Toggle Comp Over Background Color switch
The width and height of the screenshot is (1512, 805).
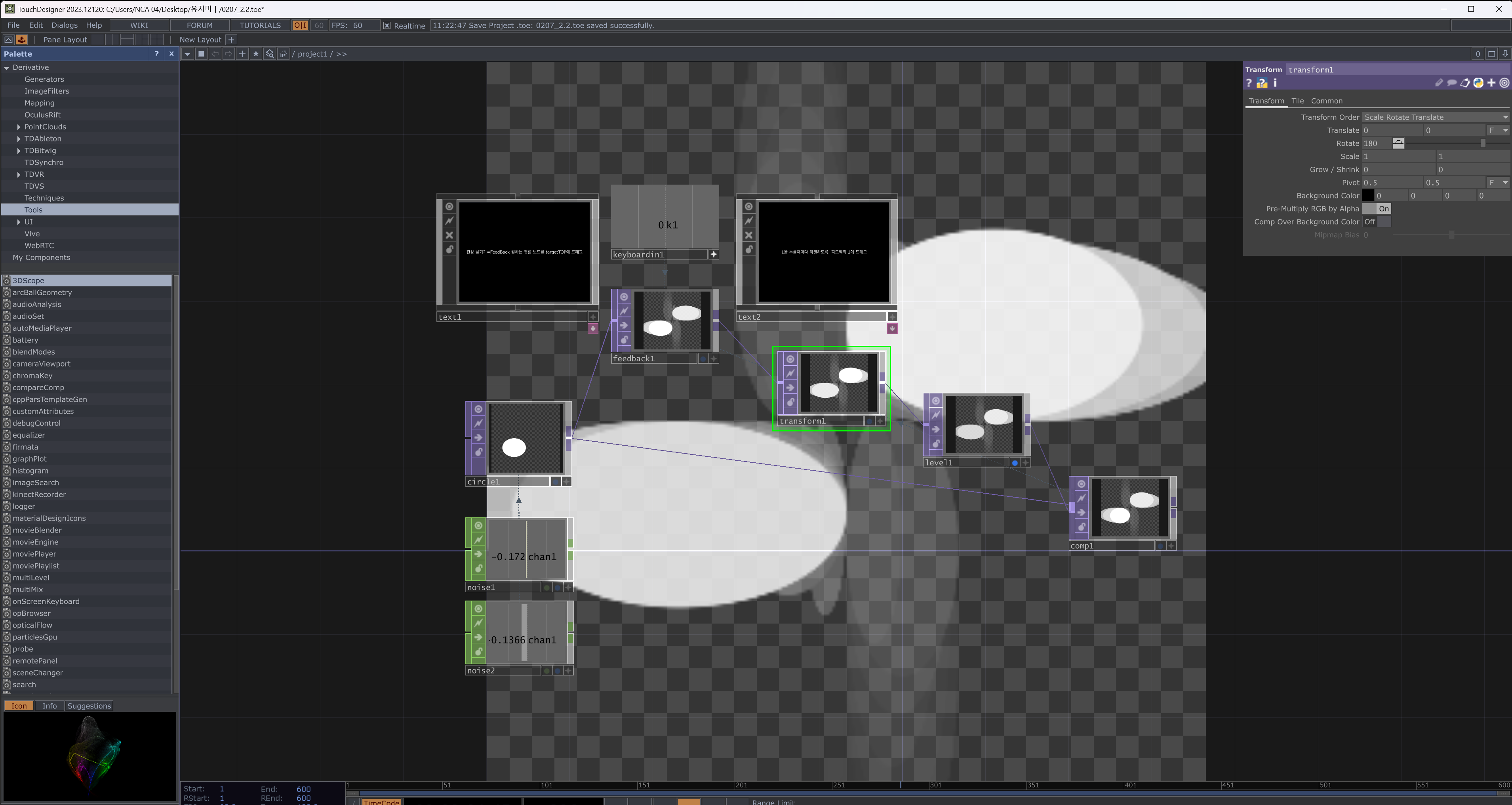point(1377,222)
